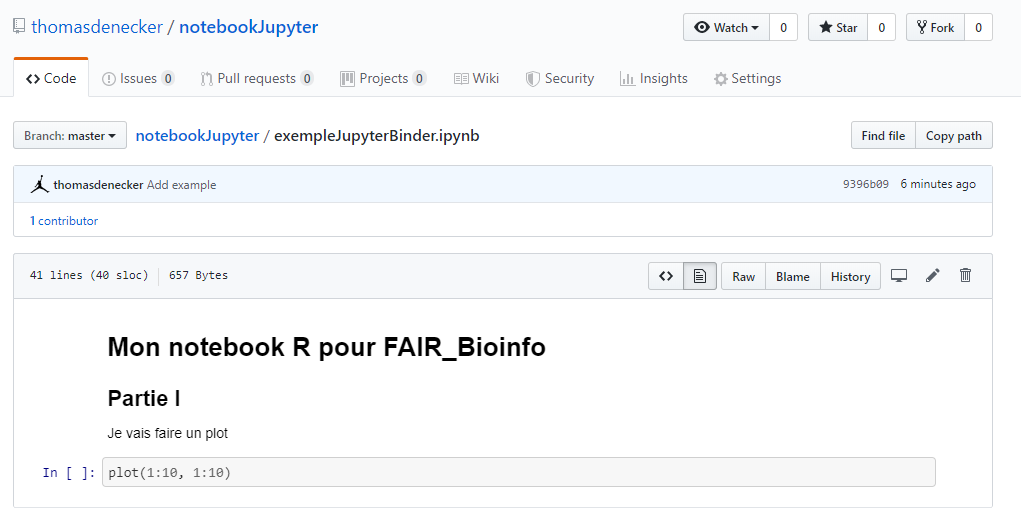Display the rendered blob view icon

[x=700, y=276]
